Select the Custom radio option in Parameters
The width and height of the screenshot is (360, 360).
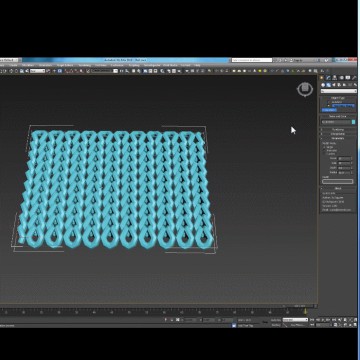point(329,154)
